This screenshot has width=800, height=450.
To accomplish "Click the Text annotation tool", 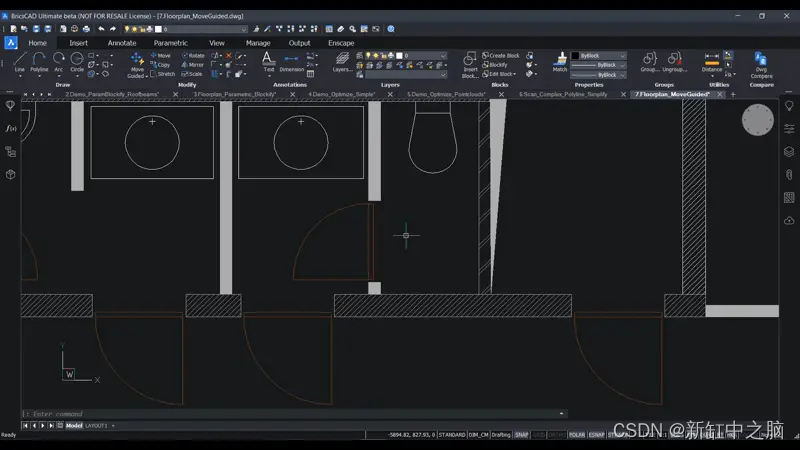I will coord(268,62).
